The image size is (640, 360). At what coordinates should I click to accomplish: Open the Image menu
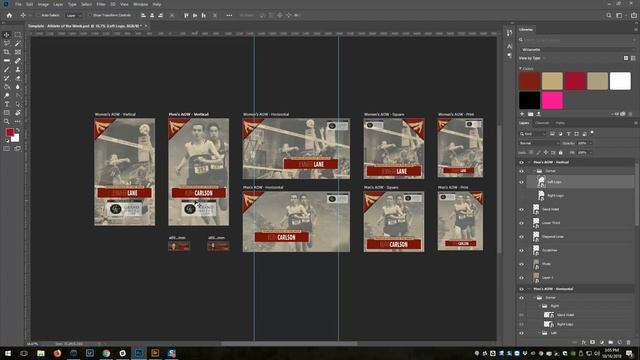click(x=43, y=4)
